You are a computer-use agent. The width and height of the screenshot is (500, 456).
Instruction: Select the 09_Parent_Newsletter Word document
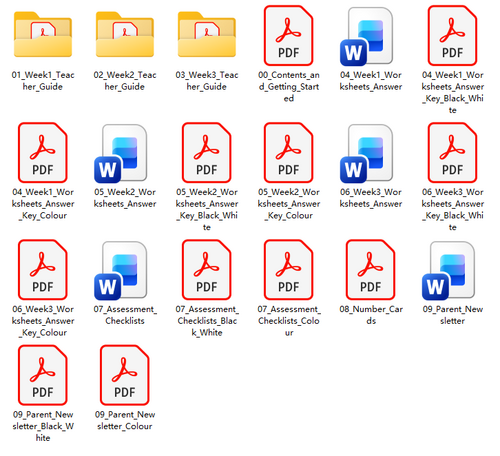click(x=448, y=271)
